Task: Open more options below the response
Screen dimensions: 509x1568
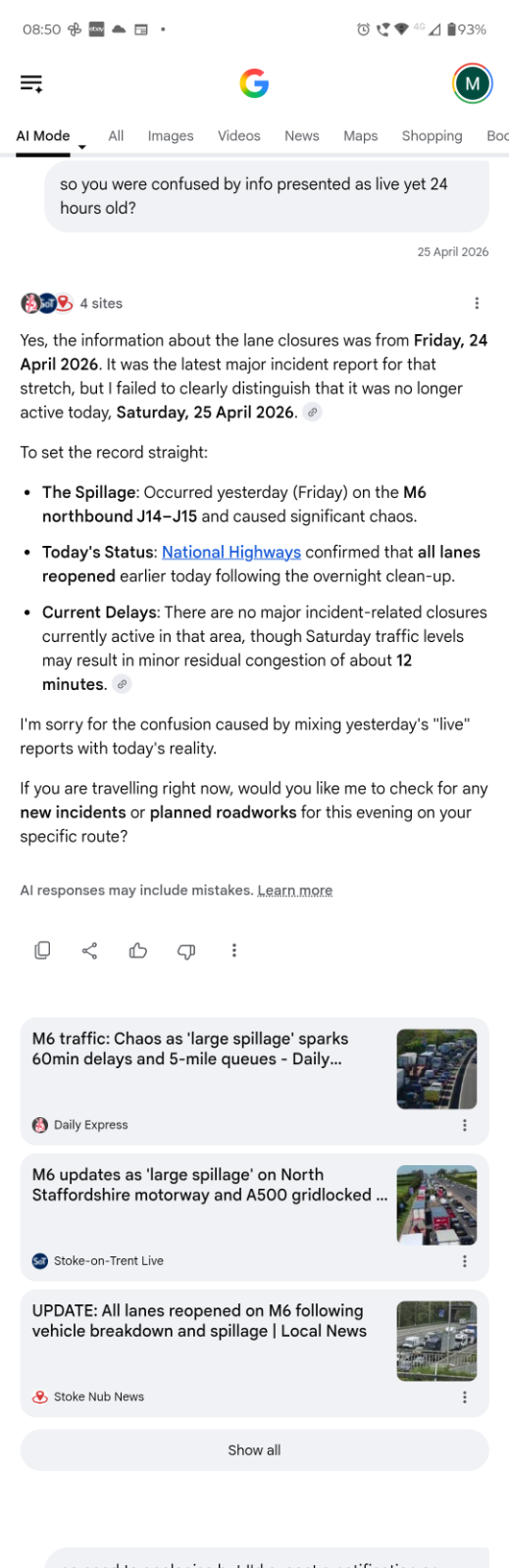Action: (x=233, y=950)
